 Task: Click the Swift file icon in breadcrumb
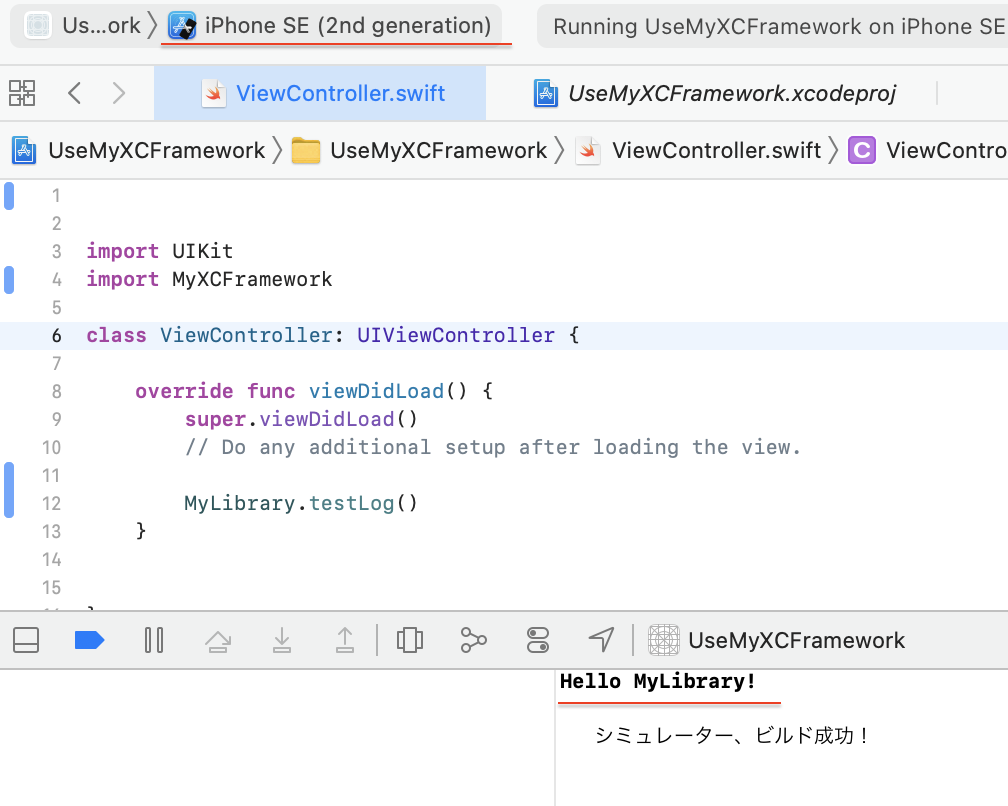pyautogui.click(x=588, y=150)
